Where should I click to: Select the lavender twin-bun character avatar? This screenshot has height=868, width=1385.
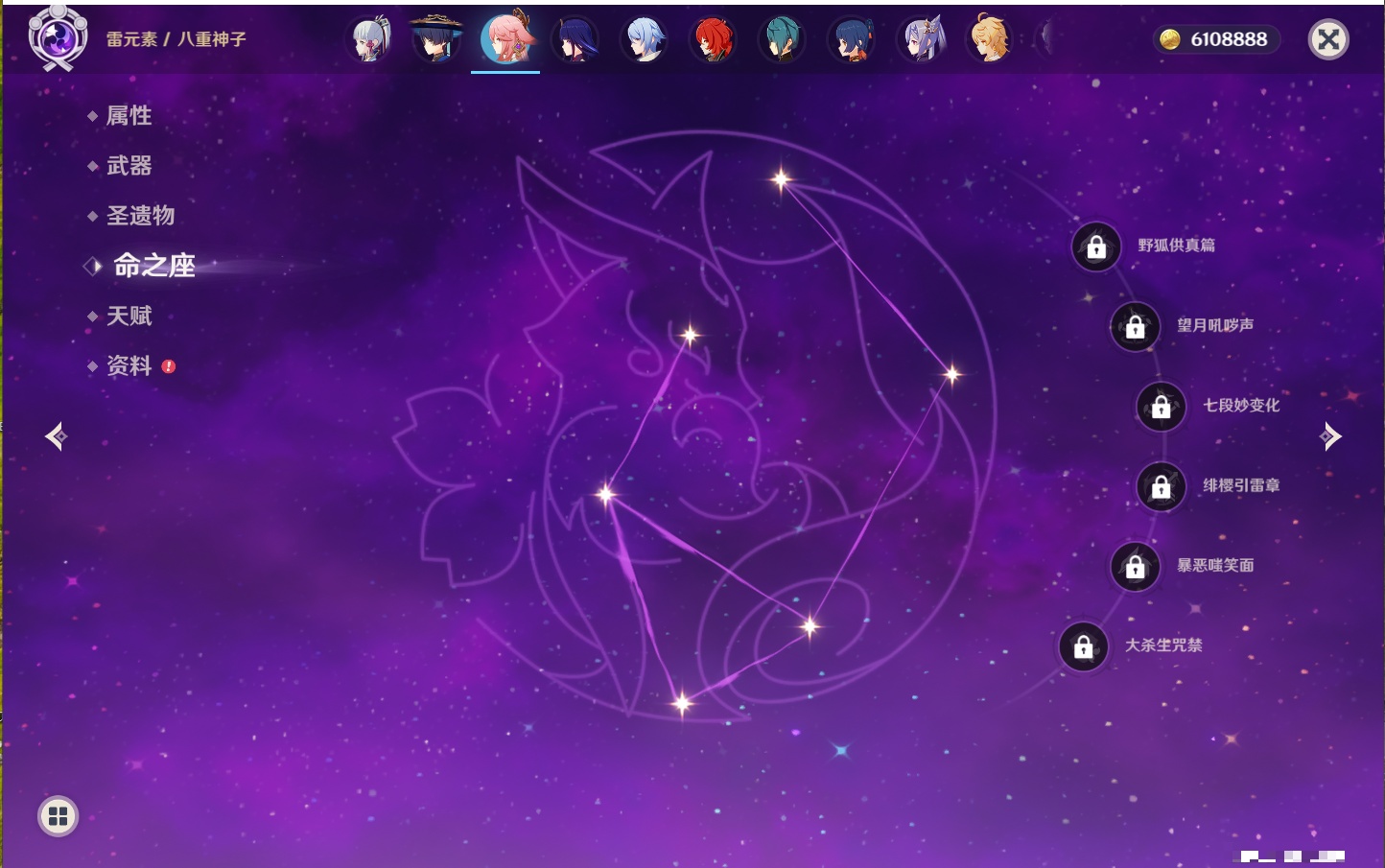(920, 39)
